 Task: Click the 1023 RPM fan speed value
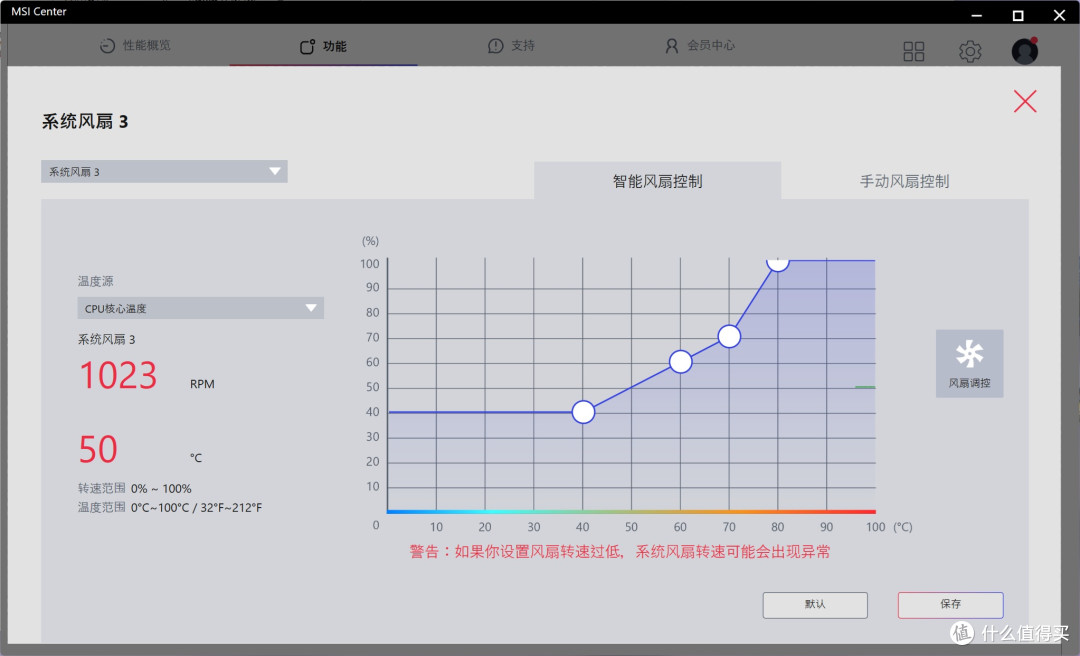pos(118,376)
